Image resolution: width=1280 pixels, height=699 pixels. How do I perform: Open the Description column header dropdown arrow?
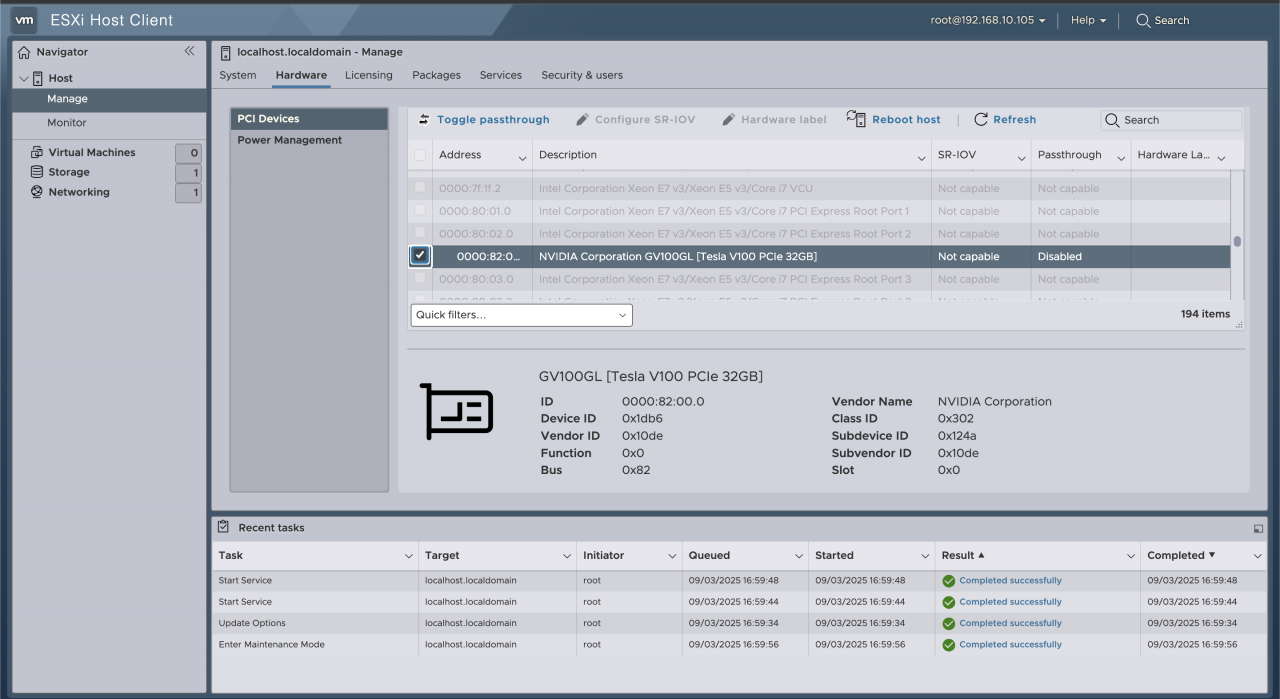coord(922,159)
